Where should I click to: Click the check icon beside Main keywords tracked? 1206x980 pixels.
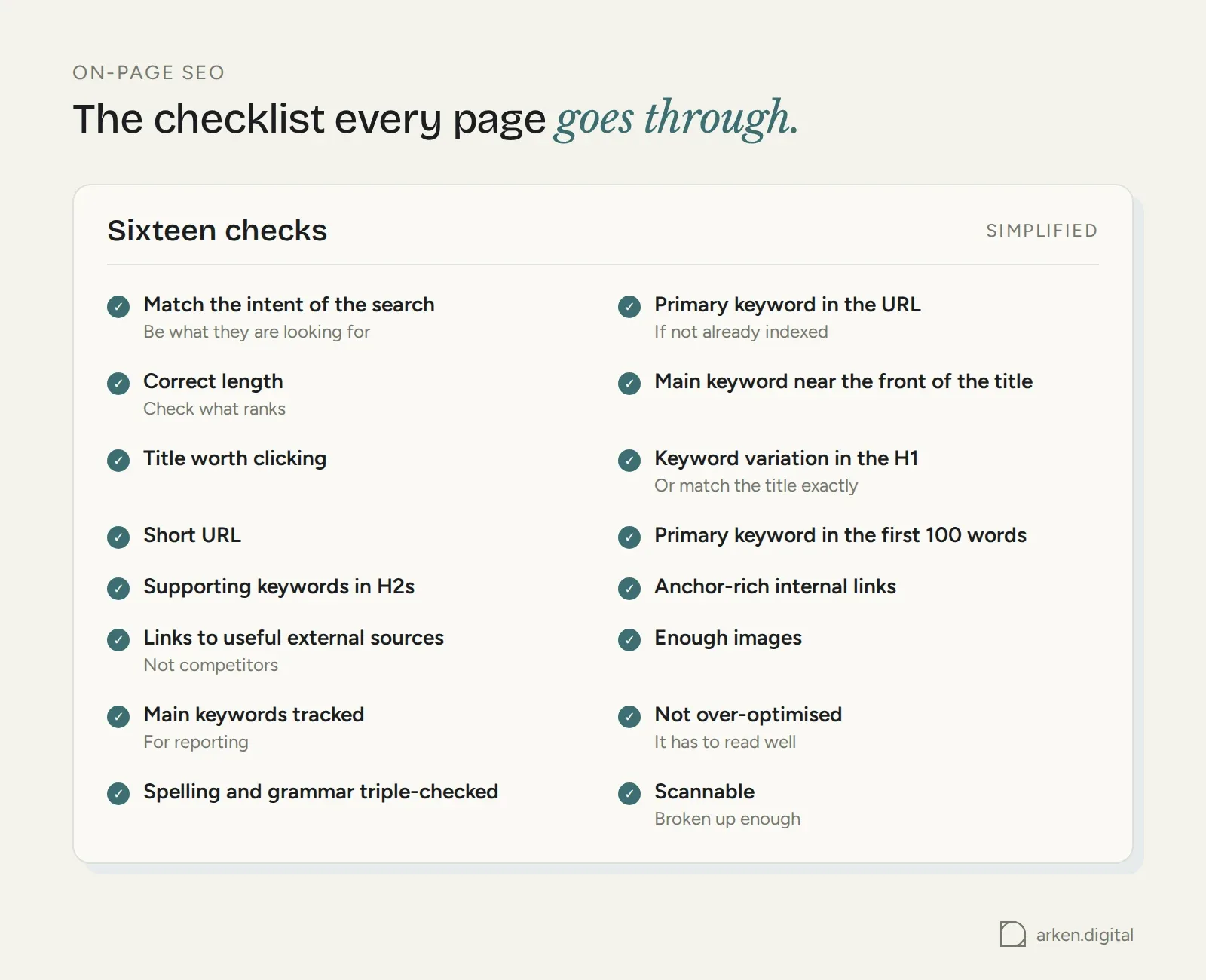coord(118,717)
